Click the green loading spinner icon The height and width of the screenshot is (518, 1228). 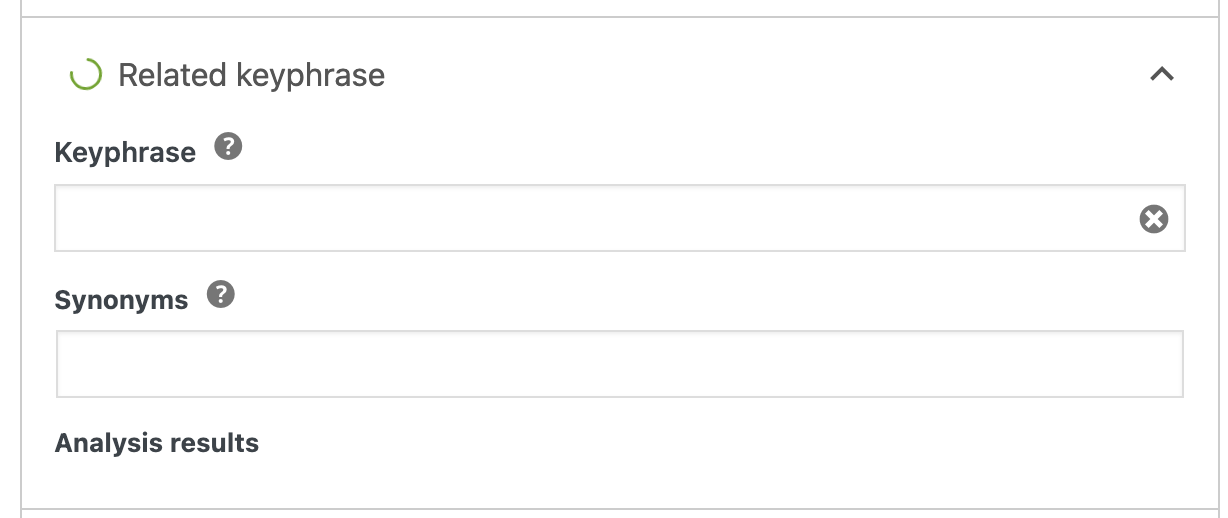85,75
